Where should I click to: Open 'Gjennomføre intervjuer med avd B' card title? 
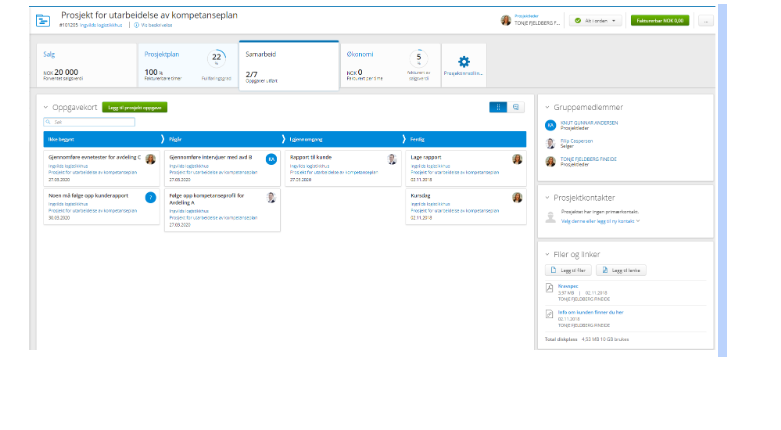point(211,157)
